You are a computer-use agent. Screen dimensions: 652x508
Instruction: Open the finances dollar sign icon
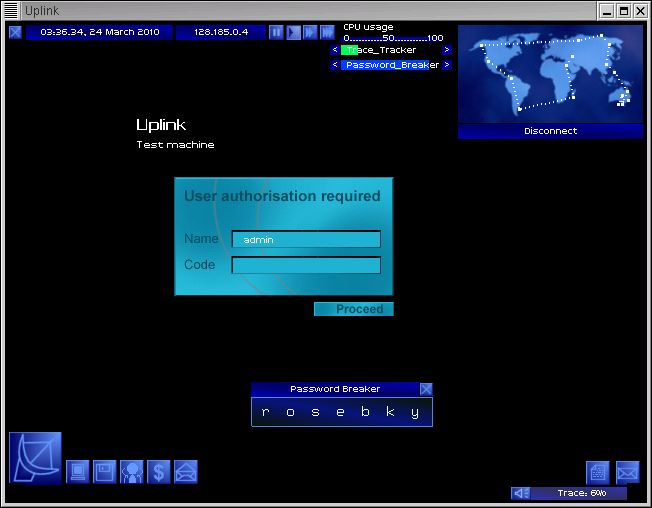pos(159,472)
